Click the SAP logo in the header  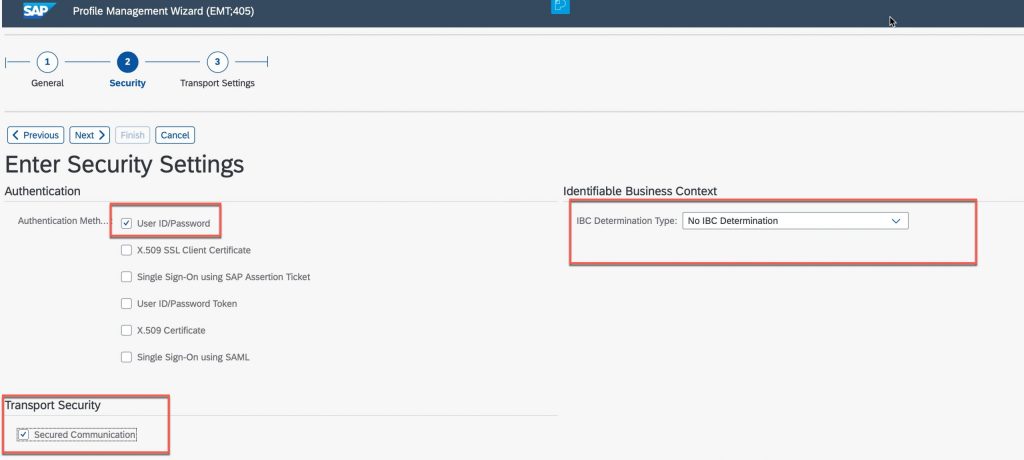pos(39,10)
